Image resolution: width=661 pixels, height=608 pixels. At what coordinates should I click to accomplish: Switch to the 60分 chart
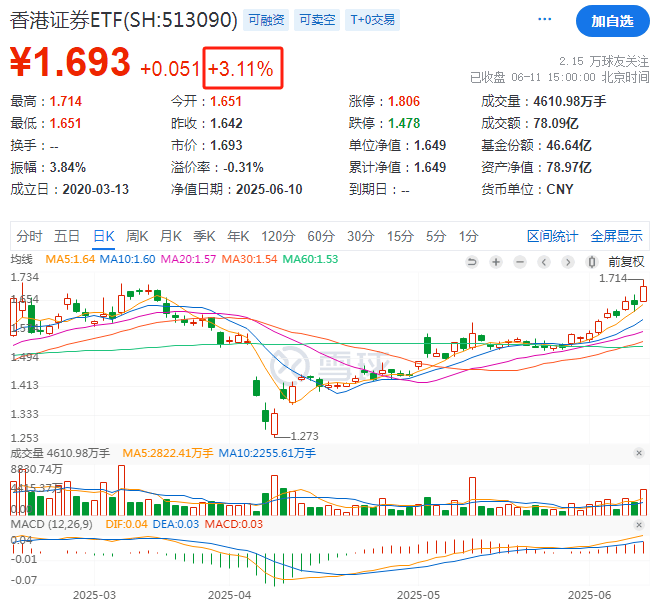(321, 236)
